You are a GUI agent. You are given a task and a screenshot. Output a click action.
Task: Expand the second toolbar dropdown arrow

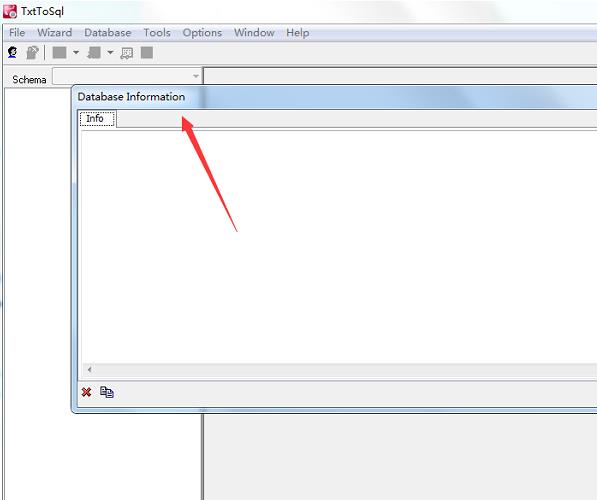[110, 53]
